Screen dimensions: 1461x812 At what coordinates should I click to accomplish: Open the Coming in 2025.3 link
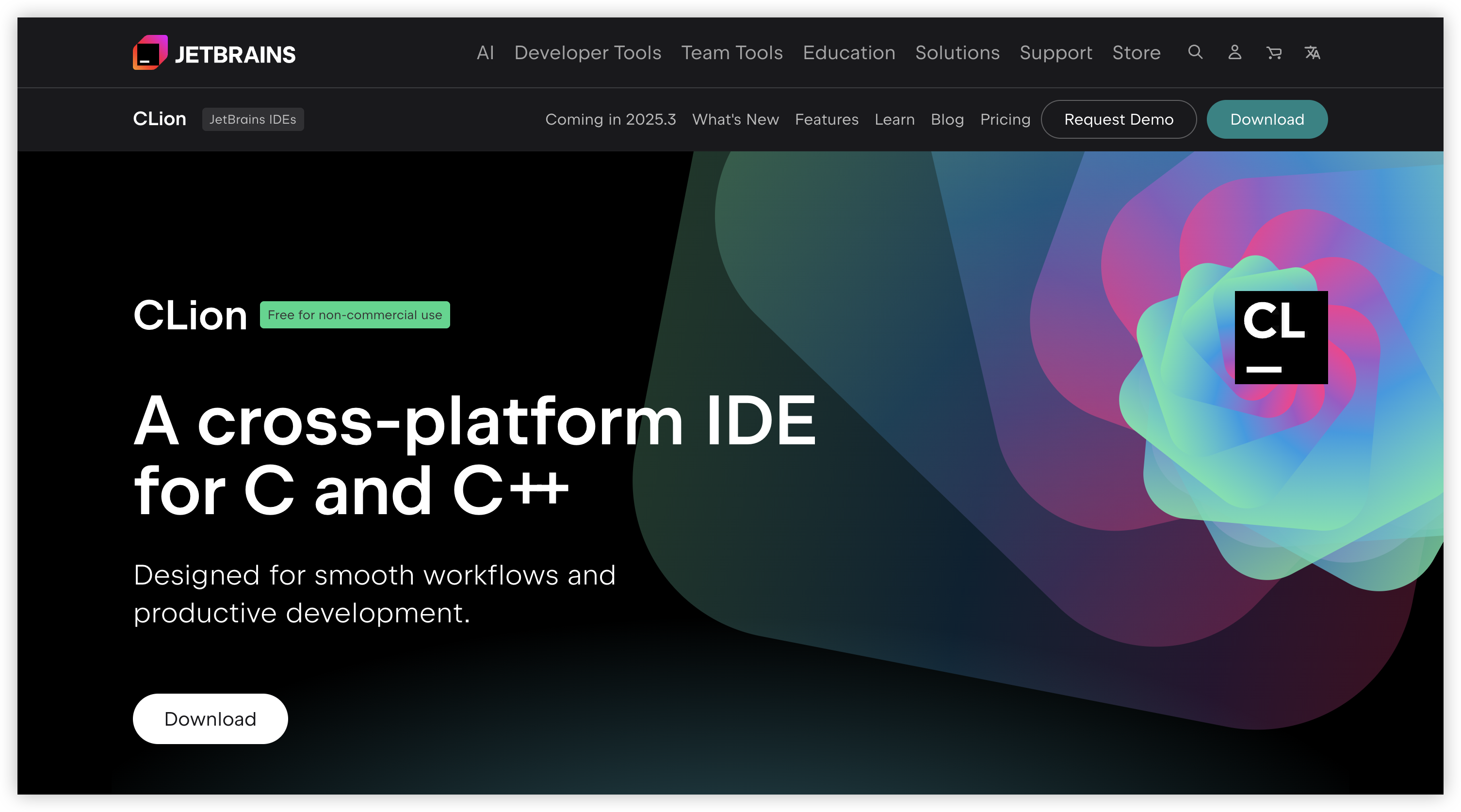[610, 119]
